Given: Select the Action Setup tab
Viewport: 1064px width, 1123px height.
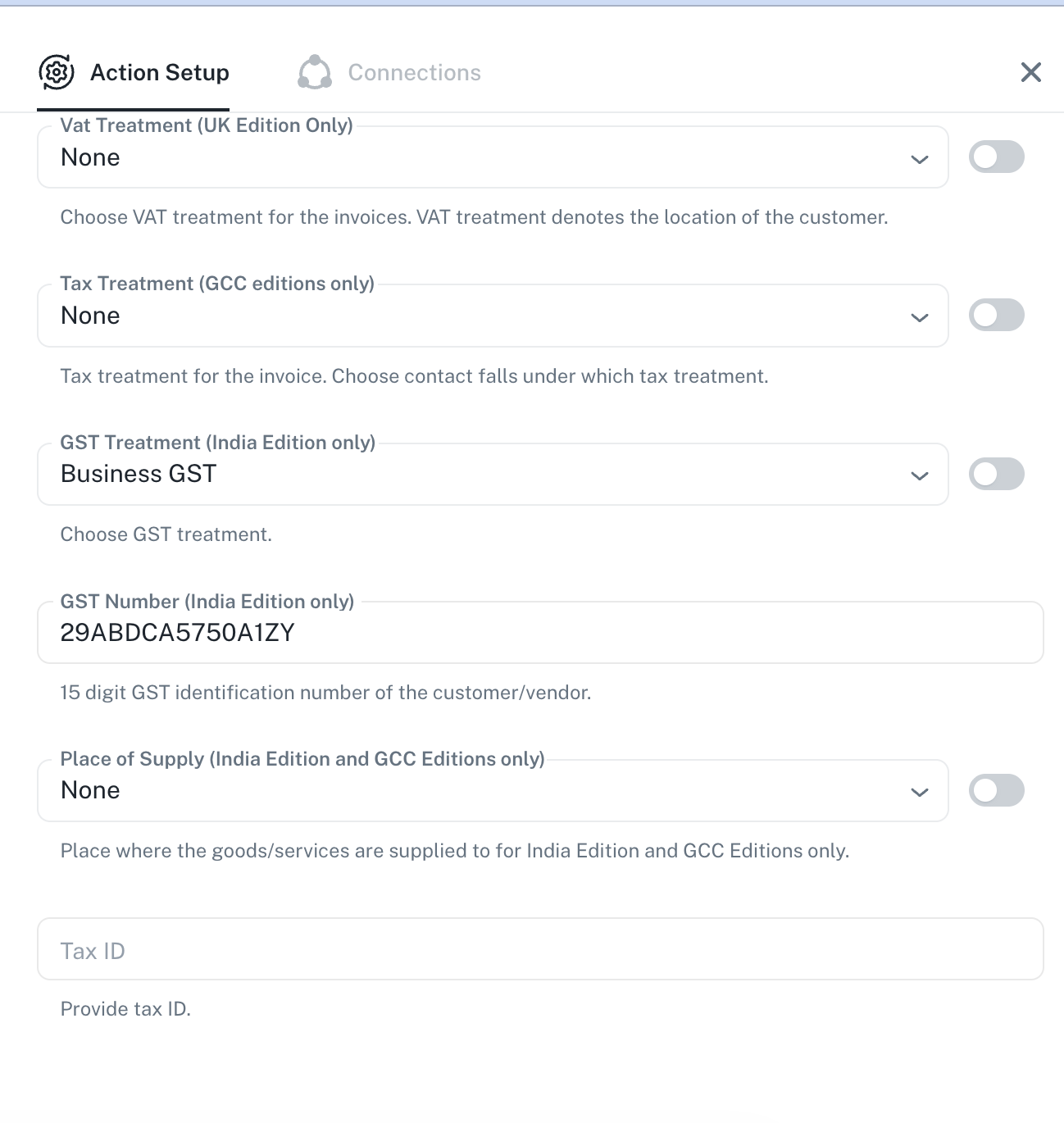Looking at the screenshot, I should (159, 73).
